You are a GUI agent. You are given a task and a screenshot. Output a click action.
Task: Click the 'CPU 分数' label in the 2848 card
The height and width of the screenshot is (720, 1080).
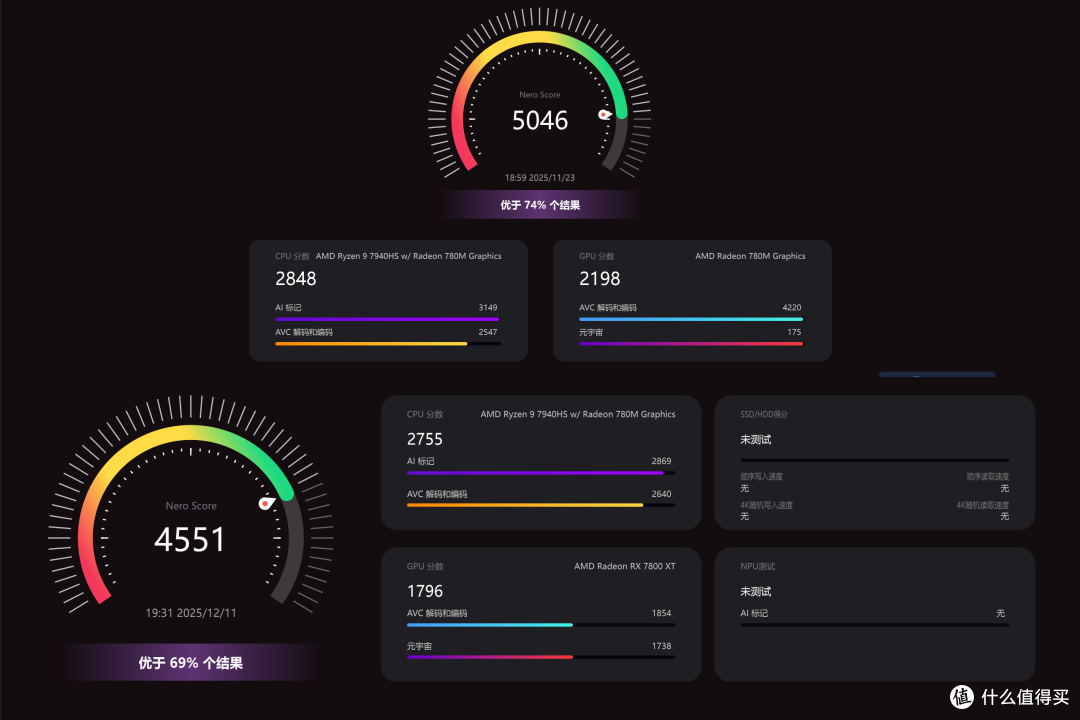pyautogui.click(x=292, y=256)
